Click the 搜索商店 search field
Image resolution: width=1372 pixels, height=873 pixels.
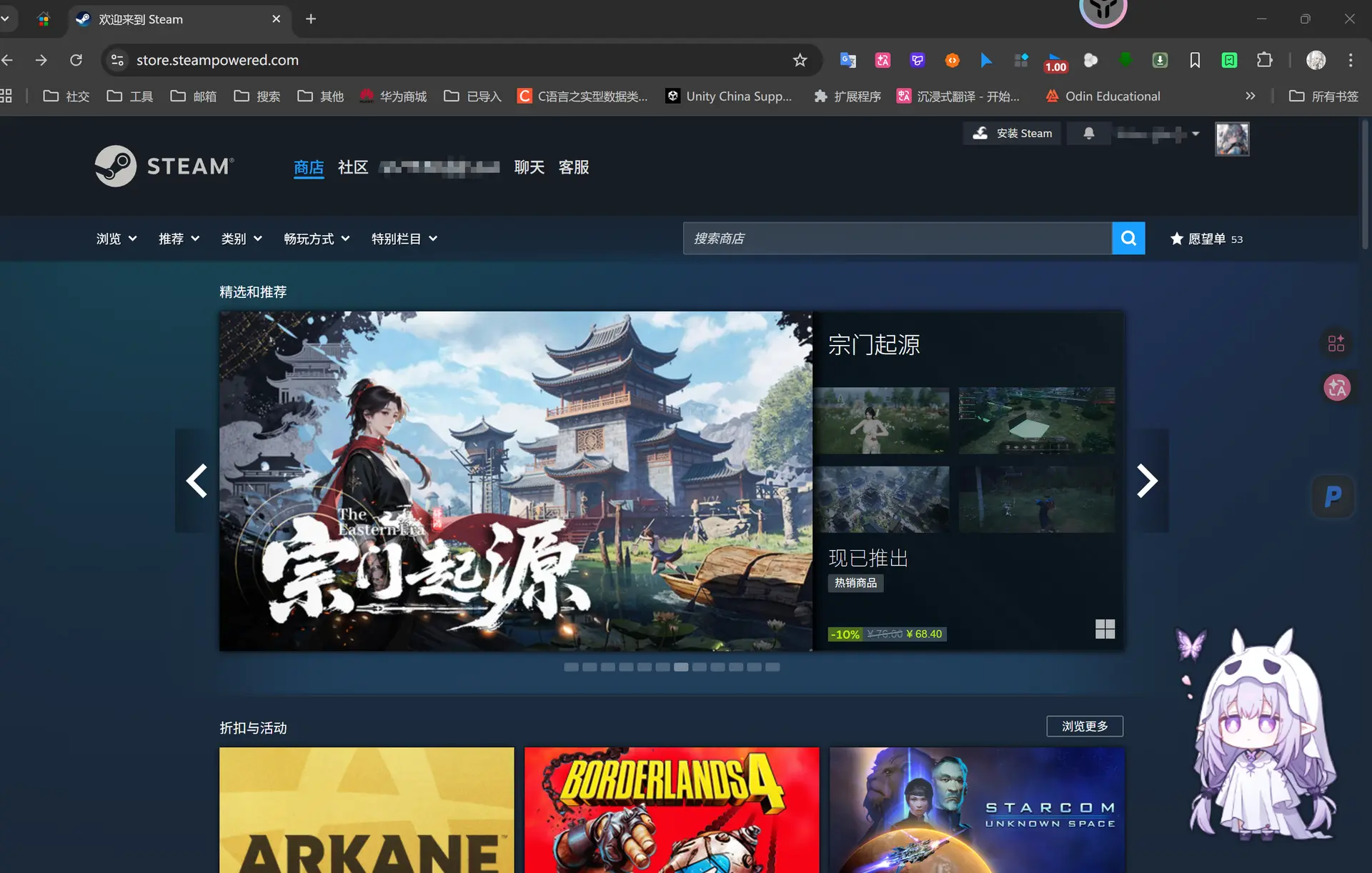click(x=898, y=239)
